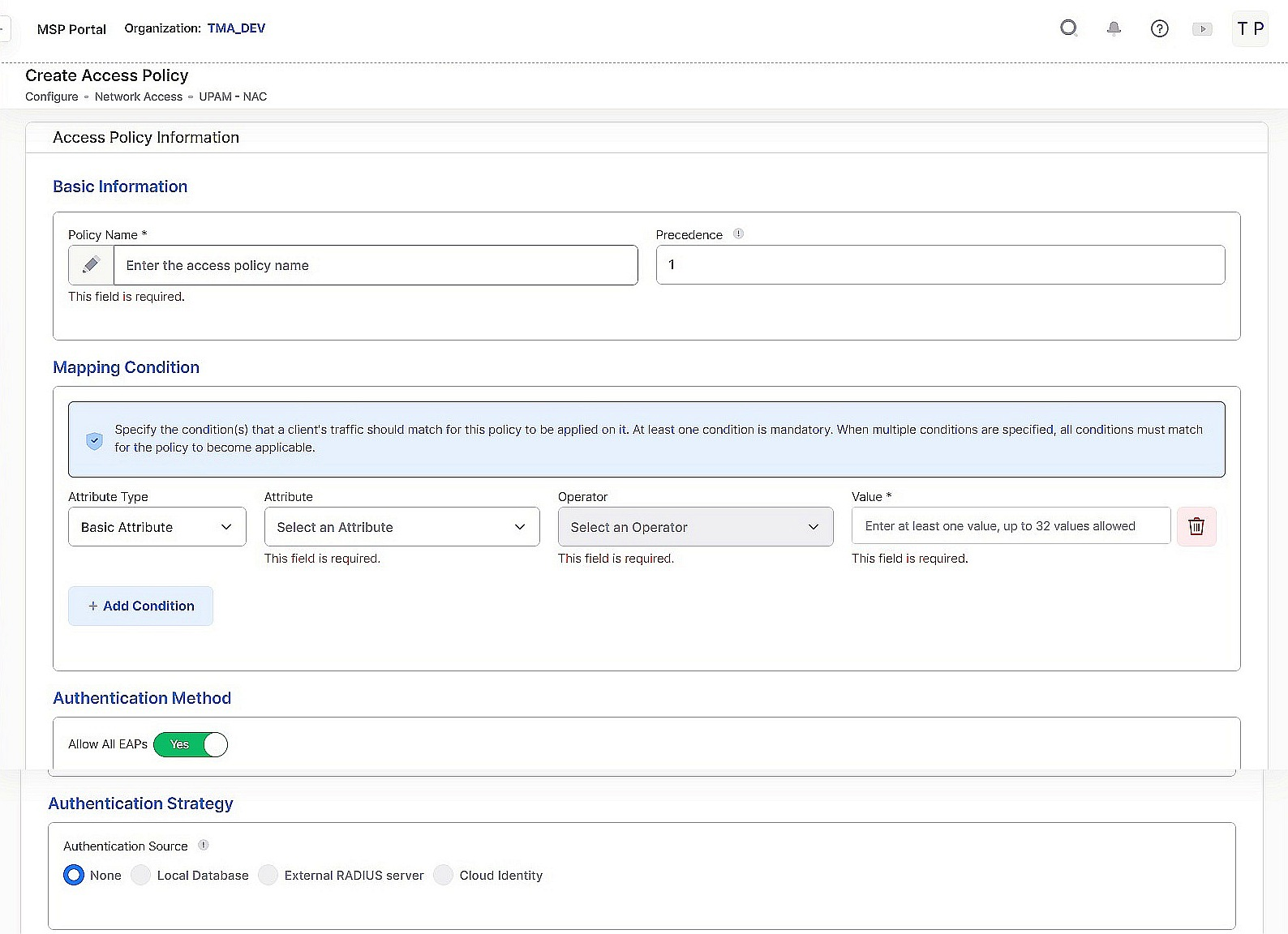Click the condition Value input field
The height and width of the screenshot is (934, 1288).
1011,526
